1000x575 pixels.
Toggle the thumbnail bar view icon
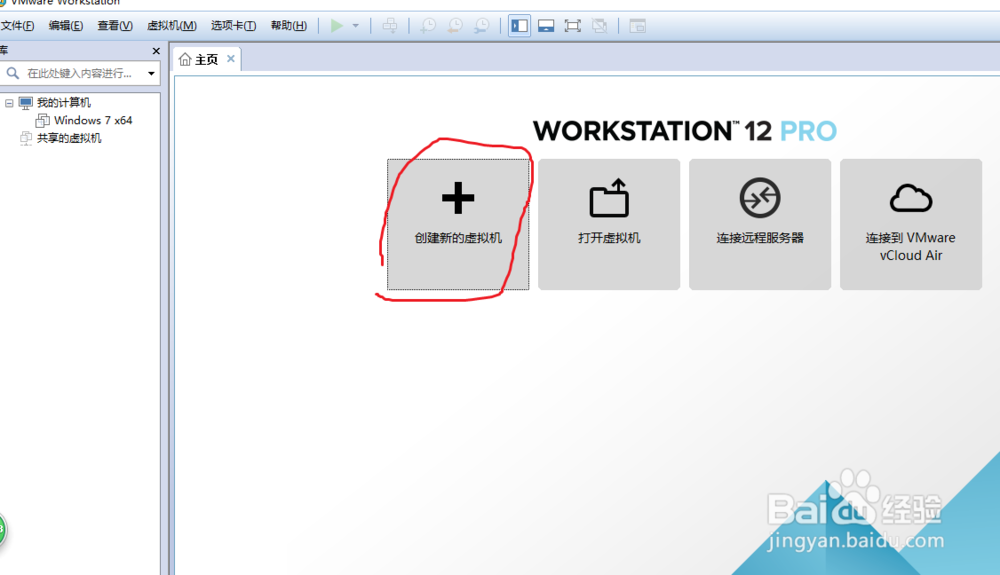[x=546, y=26]
